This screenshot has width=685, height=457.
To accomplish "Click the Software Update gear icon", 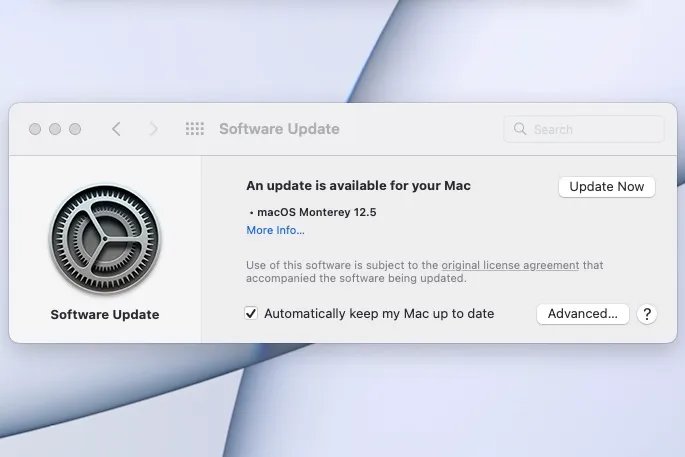I will (x=105, y=239).
